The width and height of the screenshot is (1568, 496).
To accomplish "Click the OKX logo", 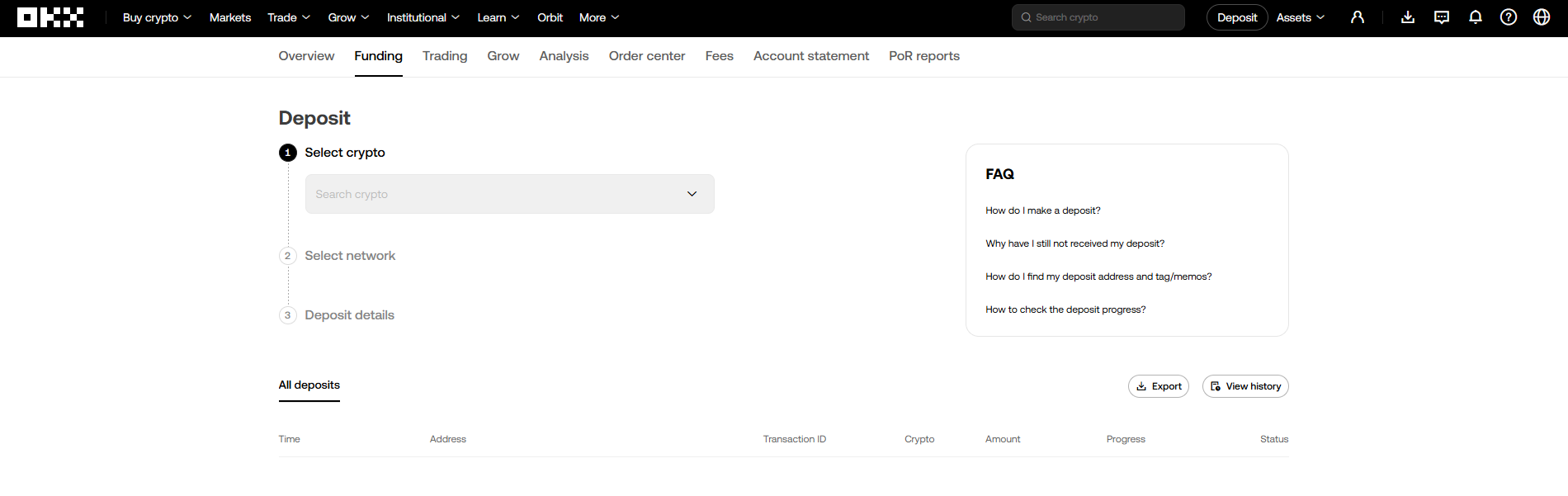I will (50, 17).
